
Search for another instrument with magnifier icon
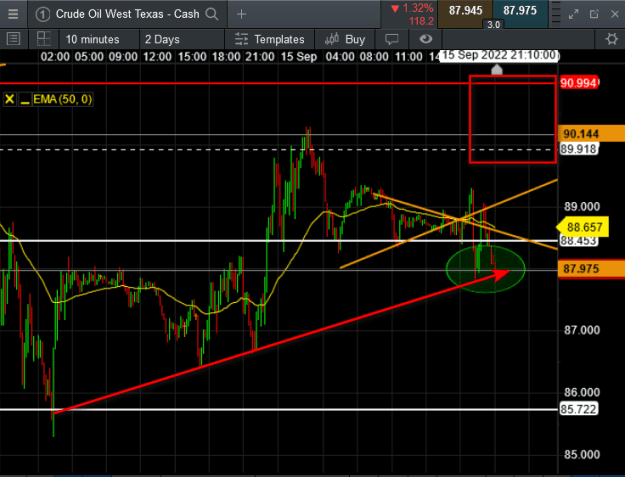pos(212,14)
